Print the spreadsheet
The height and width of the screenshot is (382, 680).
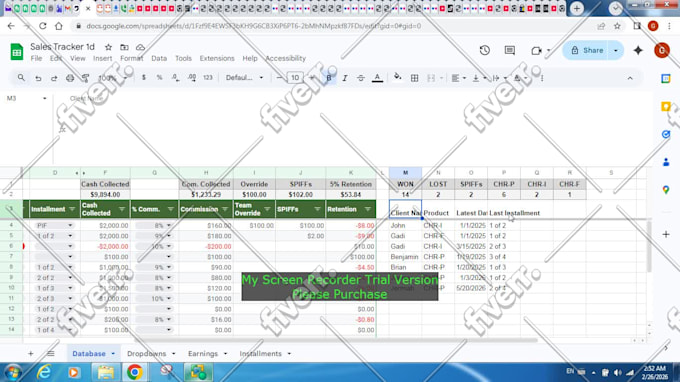pos(70,78)
